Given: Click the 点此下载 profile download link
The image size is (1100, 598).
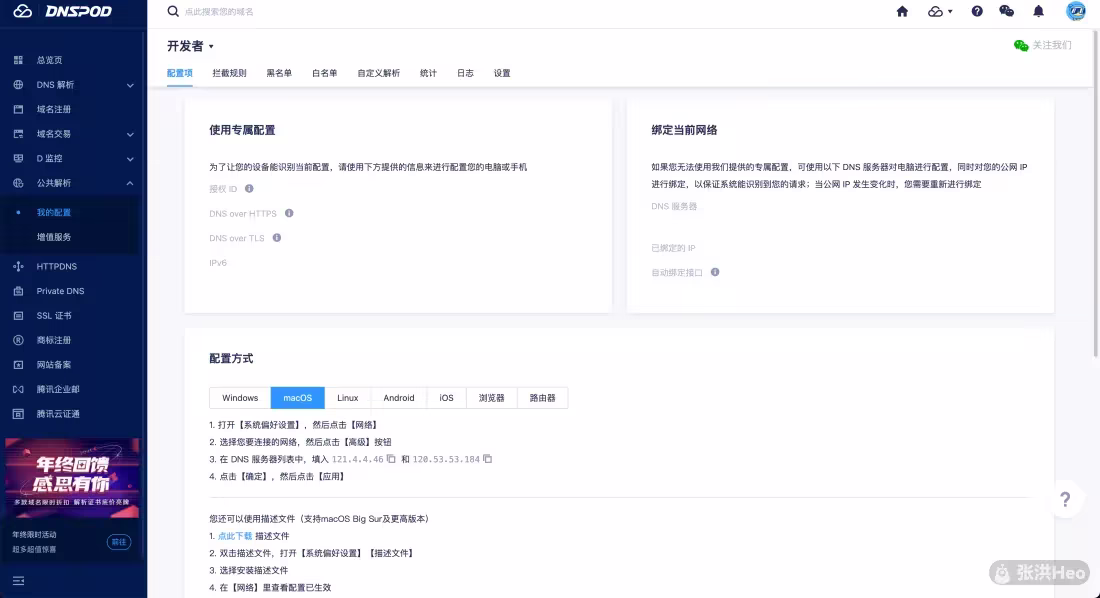Looking at the screenshot, I should (x=235, y=536).
